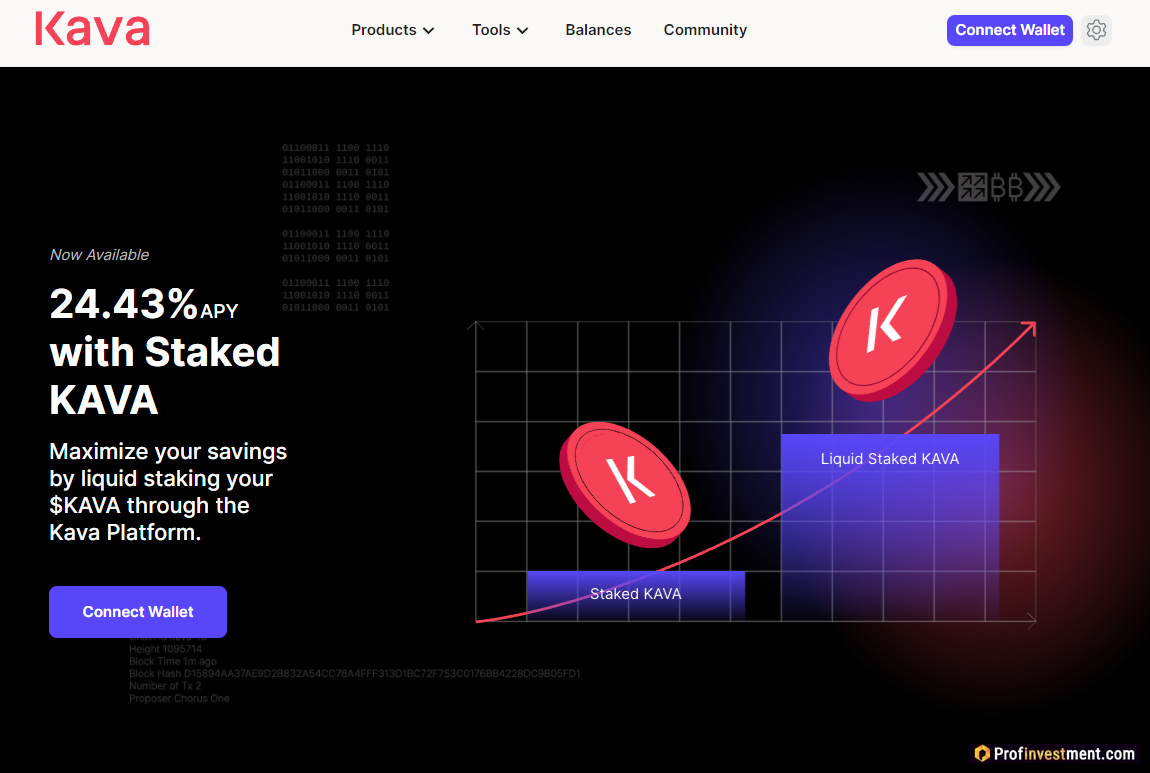Click the 'with Staked KAVA' headline
Viewport: 1150px width, 773px height.
(164, 375)
